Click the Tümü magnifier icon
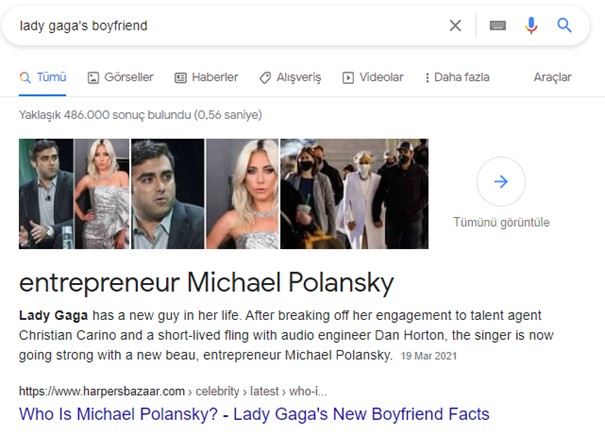Screen dimensions: 605x435 pos(25,78)
